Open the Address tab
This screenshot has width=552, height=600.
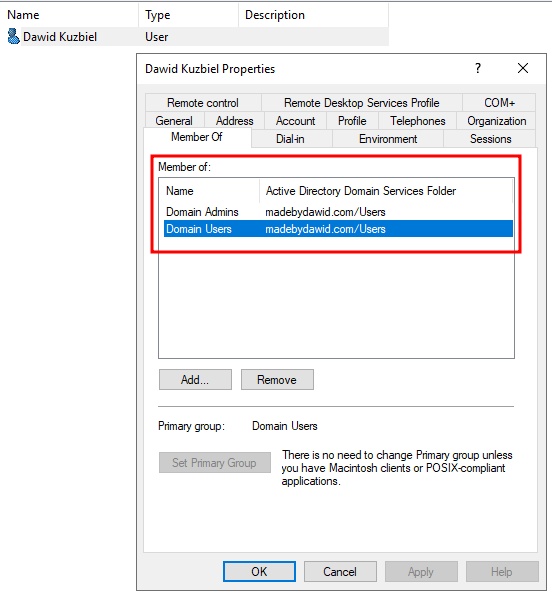[x=234, y=121]
